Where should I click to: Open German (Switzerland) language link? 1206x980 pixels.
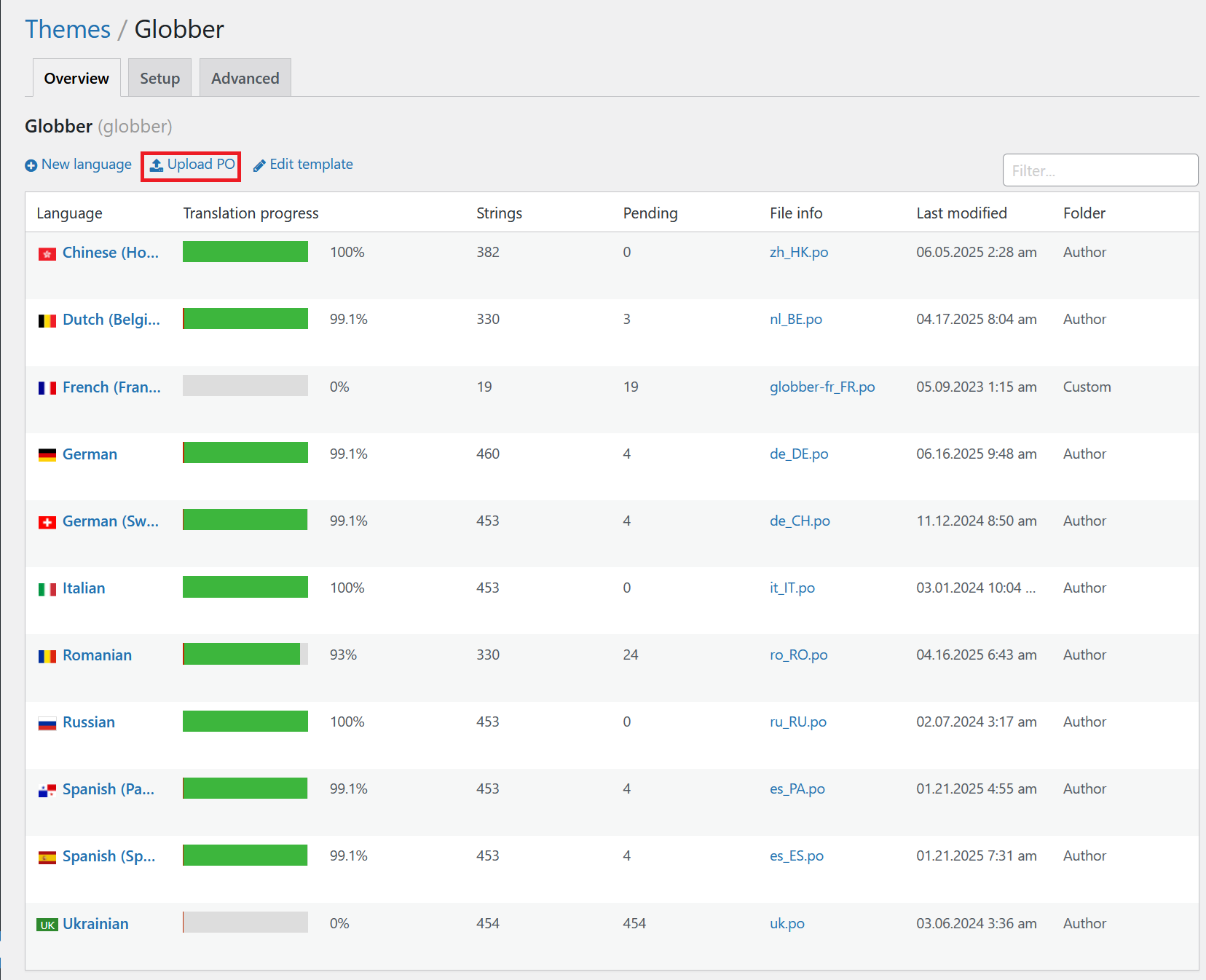pos(111,521)
